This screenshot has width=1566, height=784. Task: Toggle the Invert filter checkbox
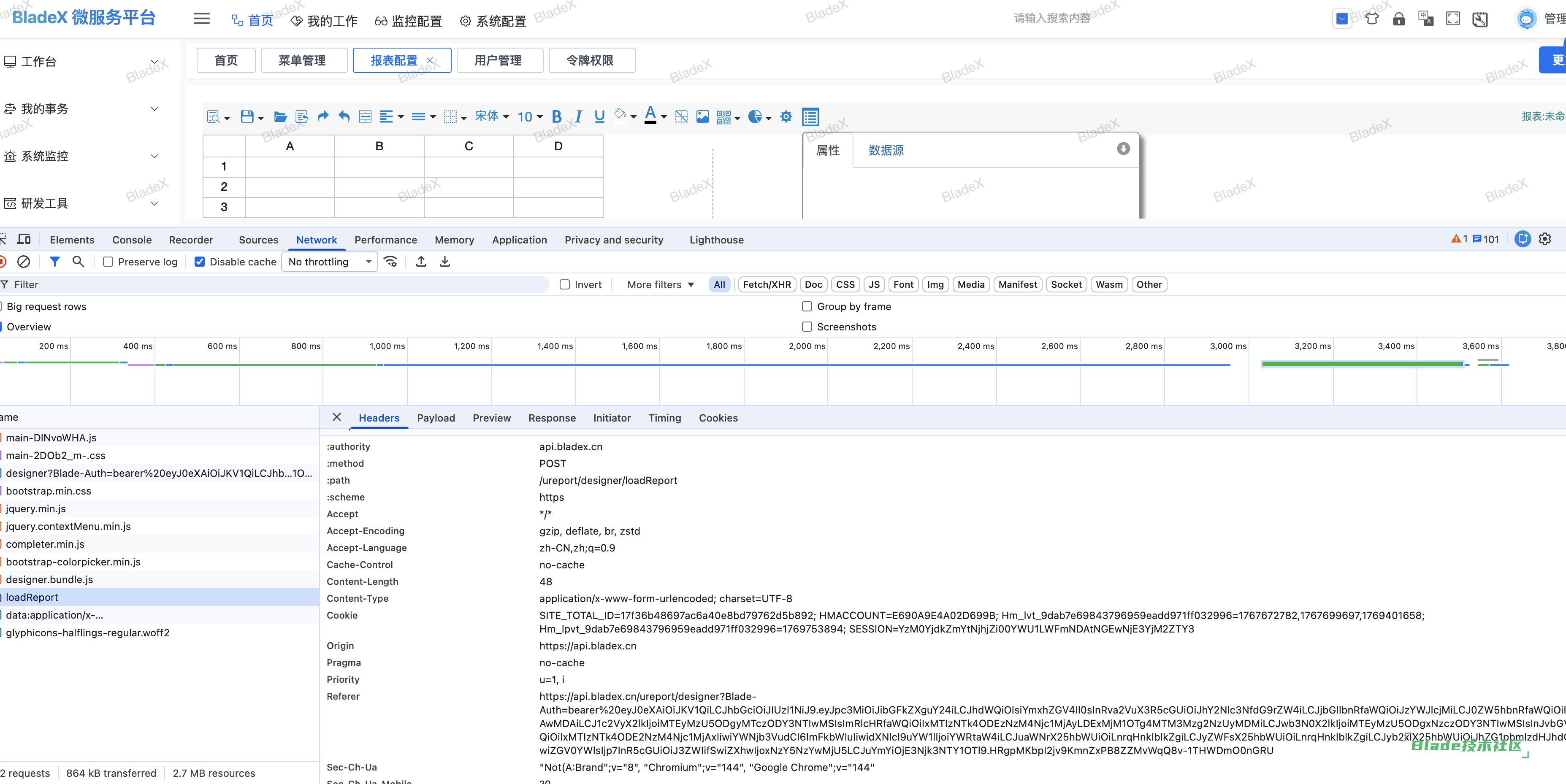coord(565,284)
